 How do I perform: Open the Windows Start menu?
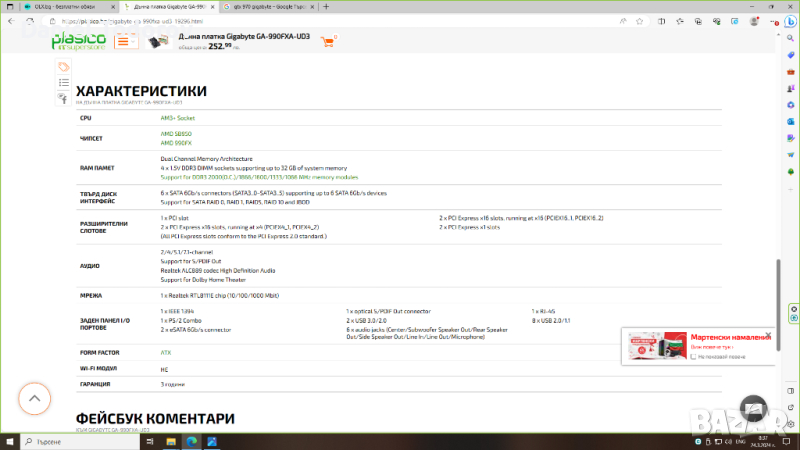click(10, 441)
